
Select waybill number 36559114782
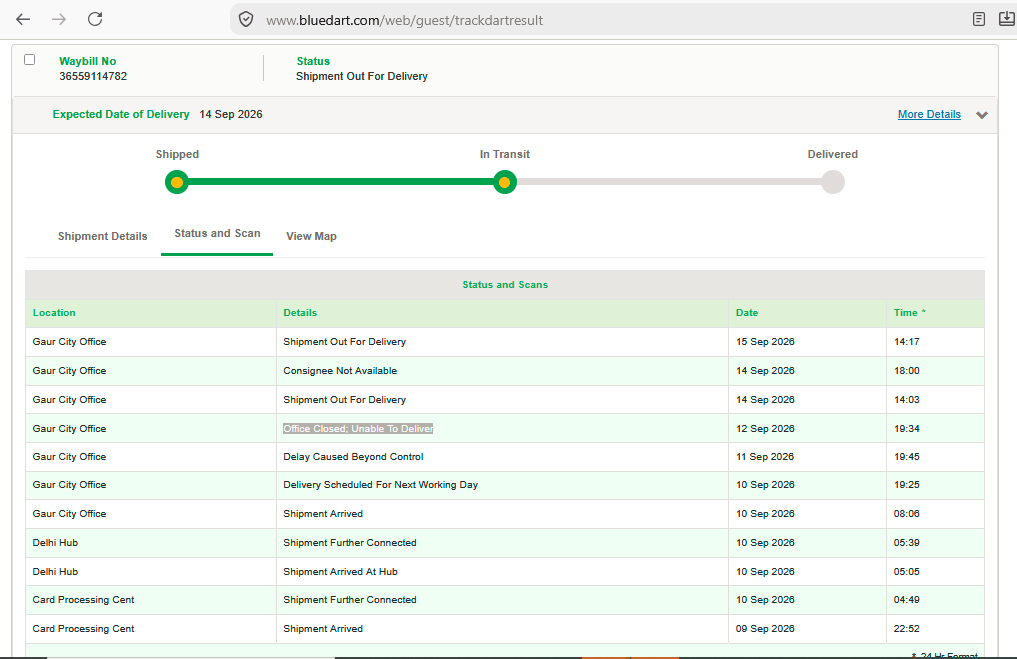click(x=93, y=76)
